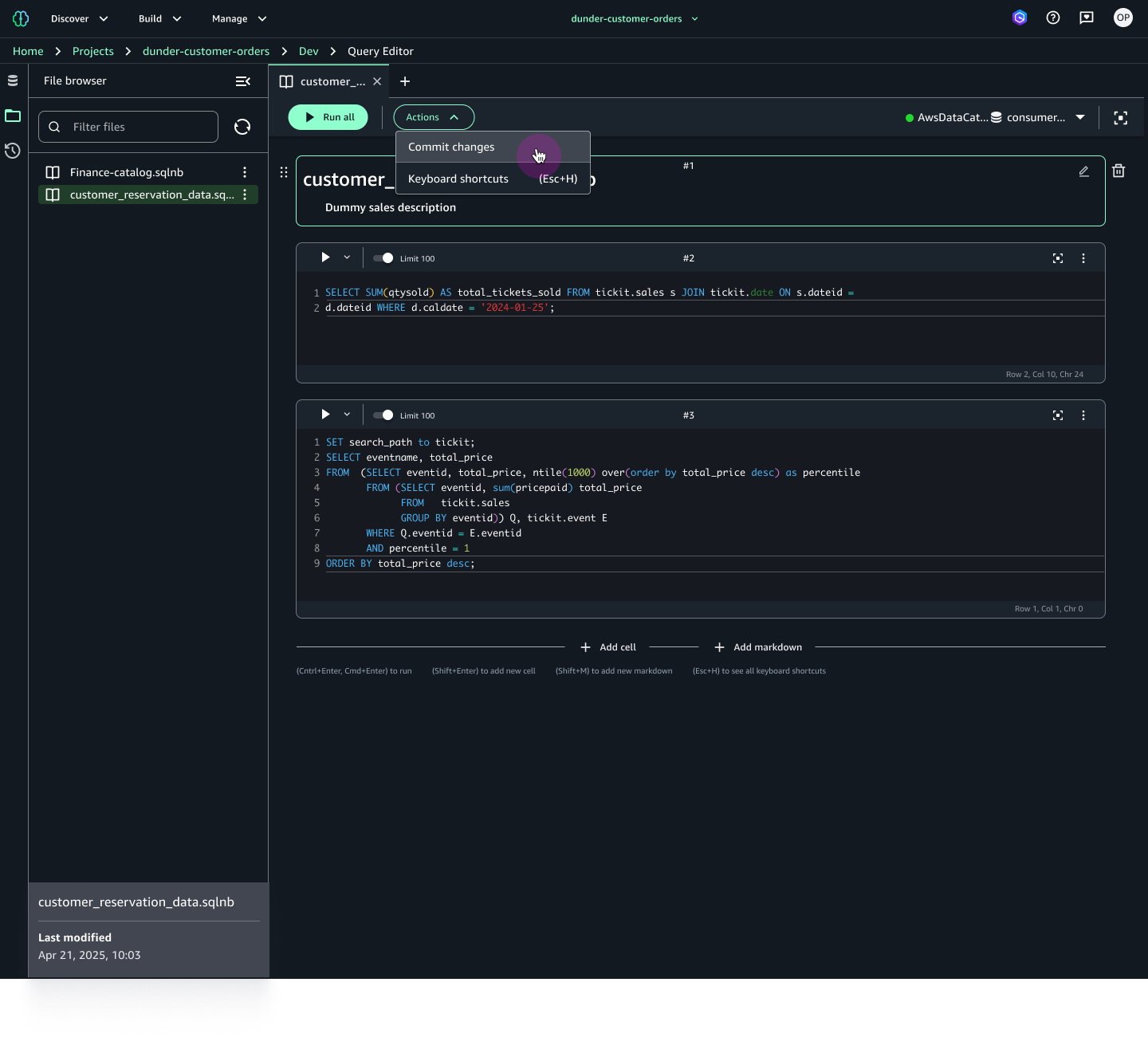The height and width of the screenshot is (1049, 1148).
Task: Collapse the file browser panel
Action: [243, 81]
